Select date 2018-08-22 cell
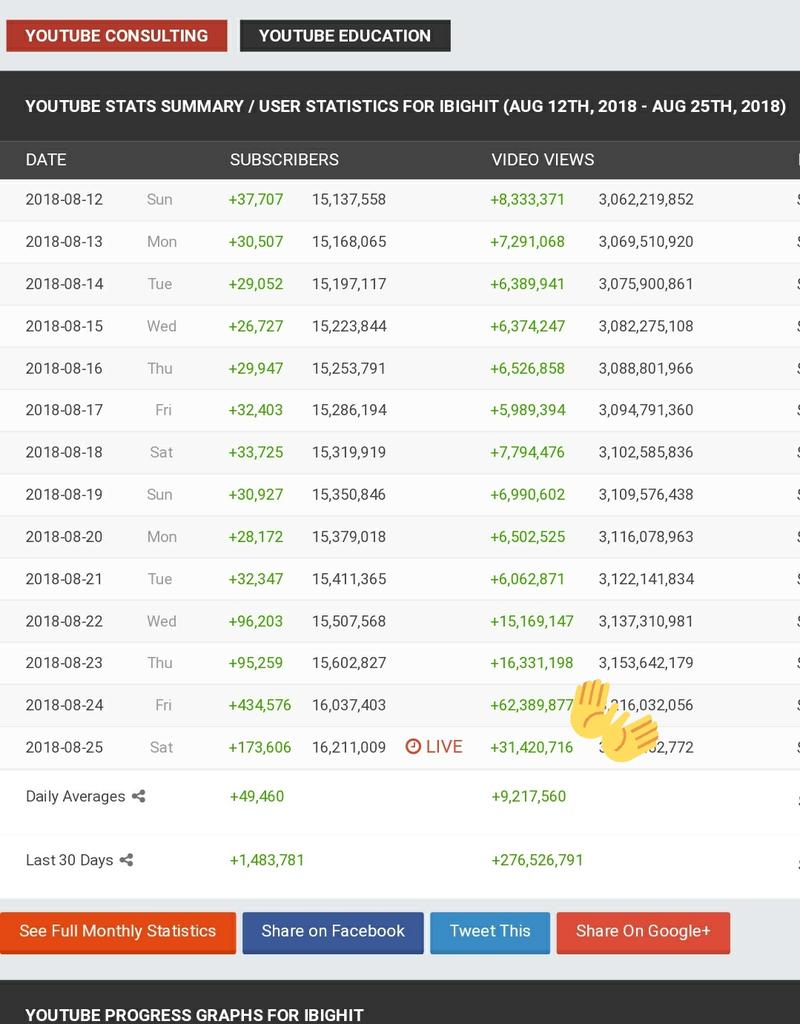800x1024 pixels. point(64,621)
